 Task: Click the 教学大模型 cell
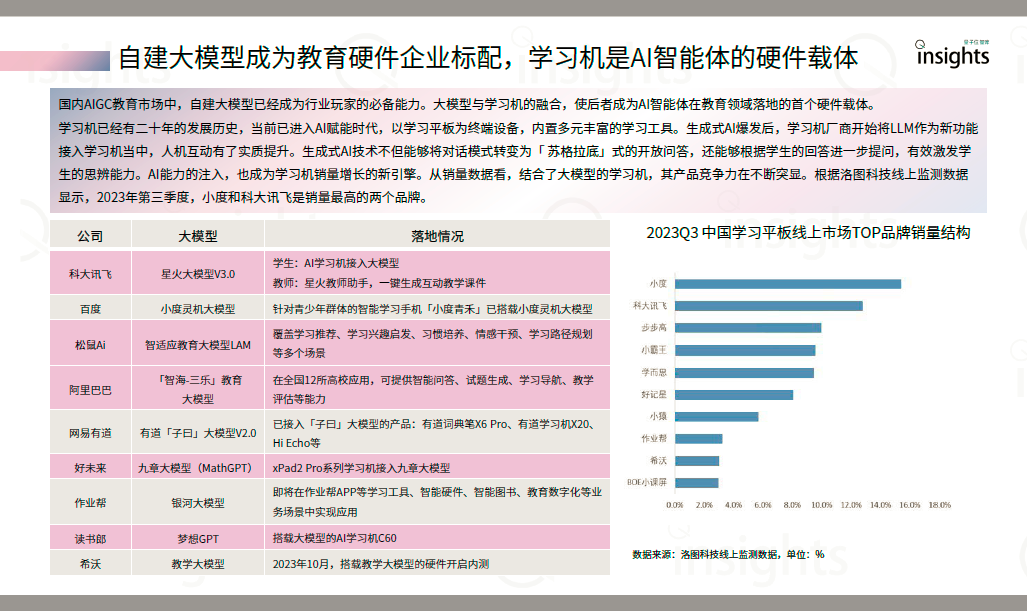click(x=198, y=563)
